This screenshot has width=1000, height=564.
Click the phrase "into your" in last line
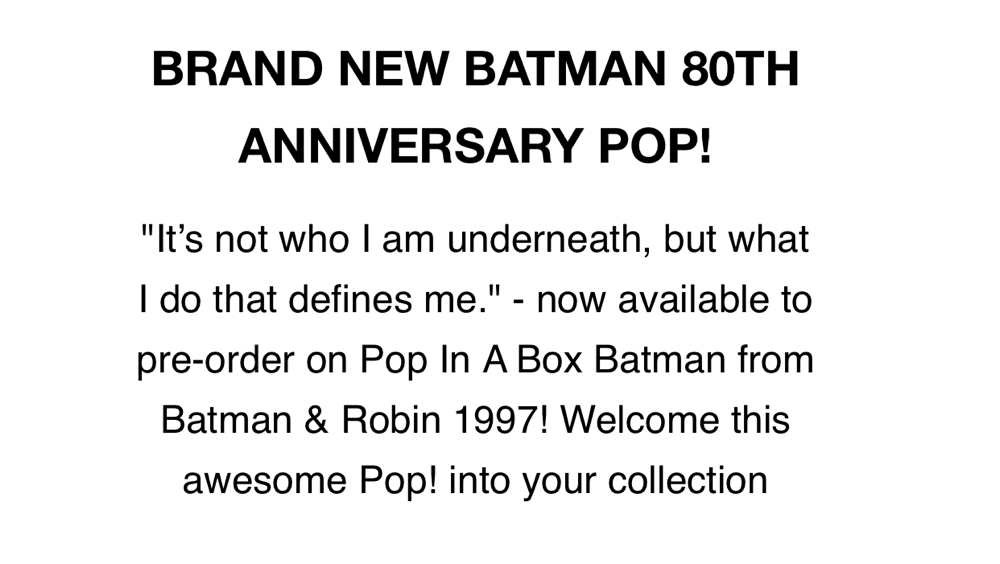[522, 482]
